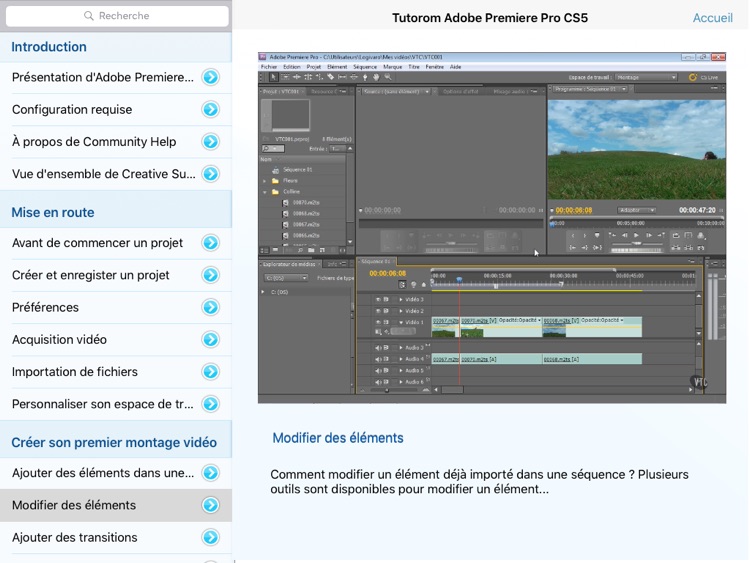
Task: Select the Mise en route section header
Action: (x=116, y=212)
